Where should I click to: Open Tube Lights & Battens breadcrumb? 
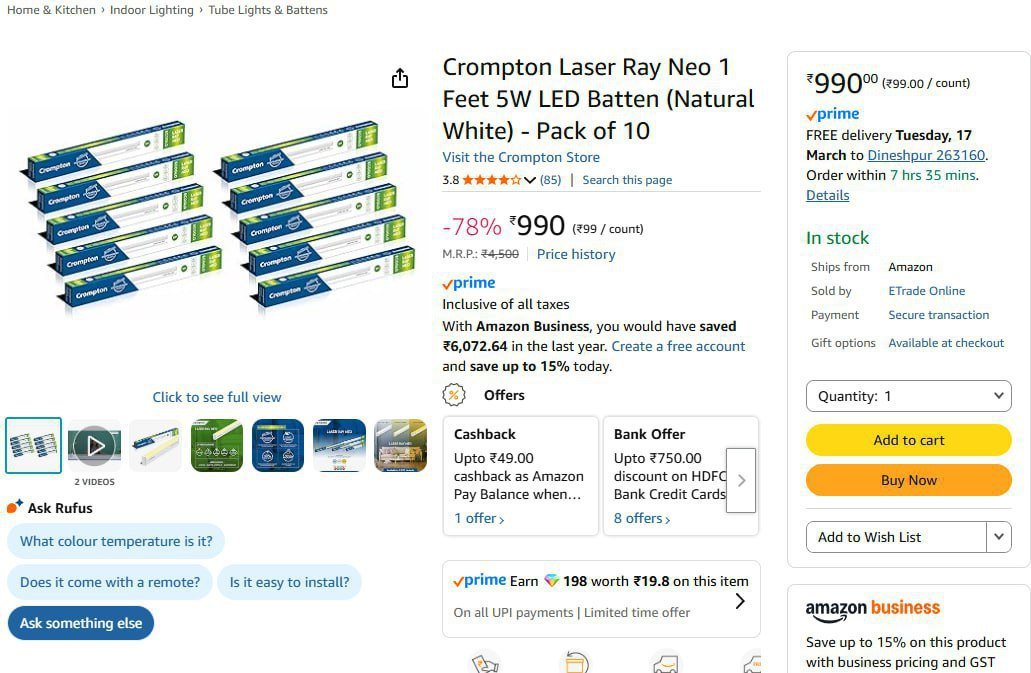268,10
